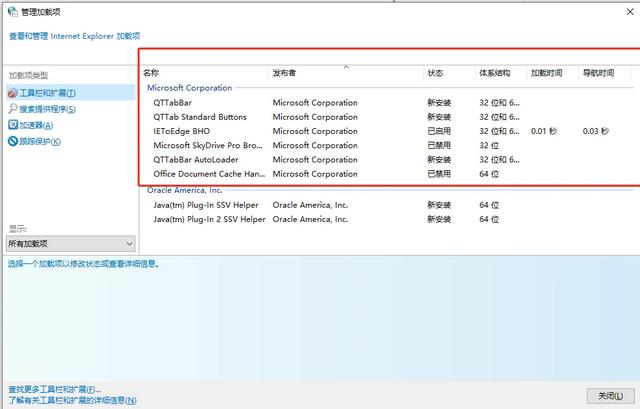Select Toolbars and Extensions icon in sidebar
Screen dimensions: 640x409
point(13,93)
